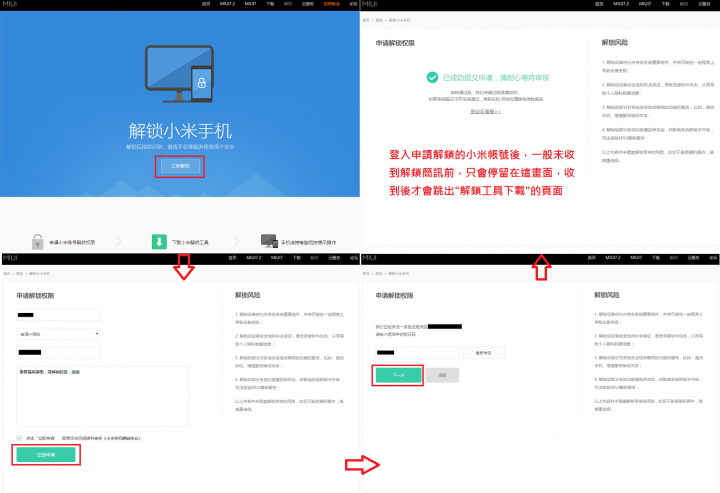Click the step label beside the padlock icon

pos(73,242)
